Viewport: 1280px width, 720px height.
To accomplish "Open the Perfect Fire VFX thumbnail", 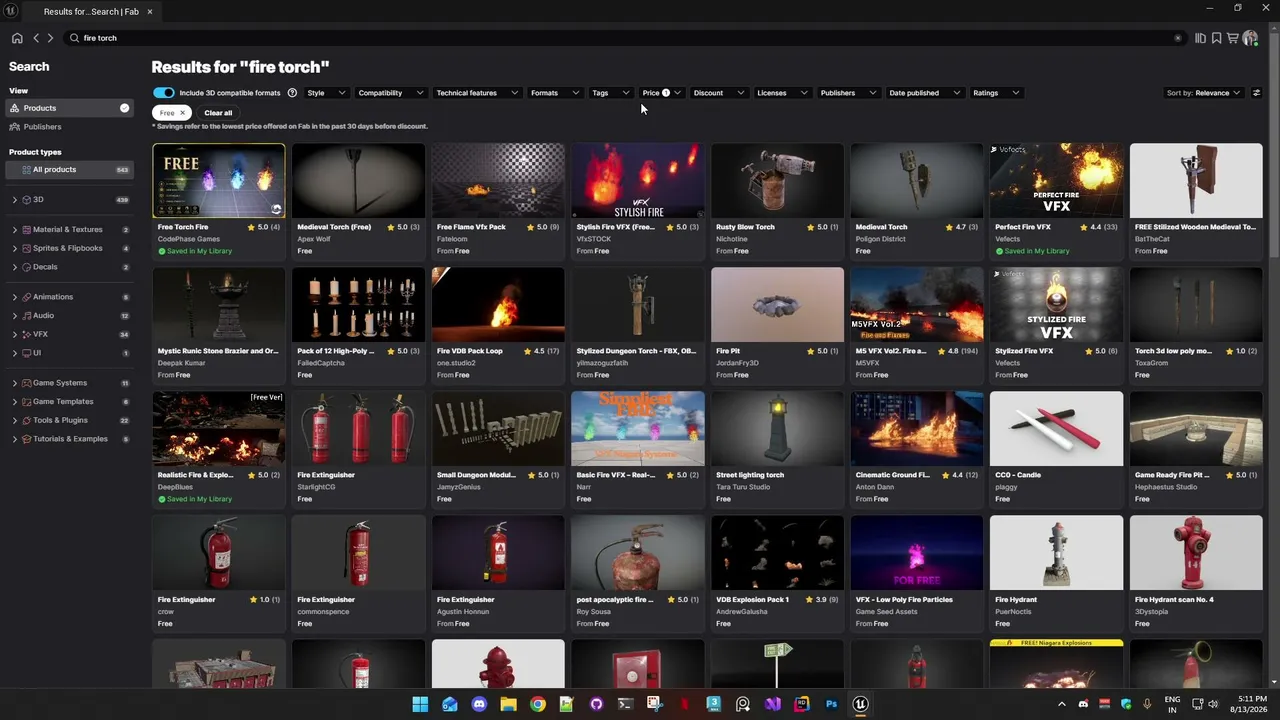I will pos(1056,180).
